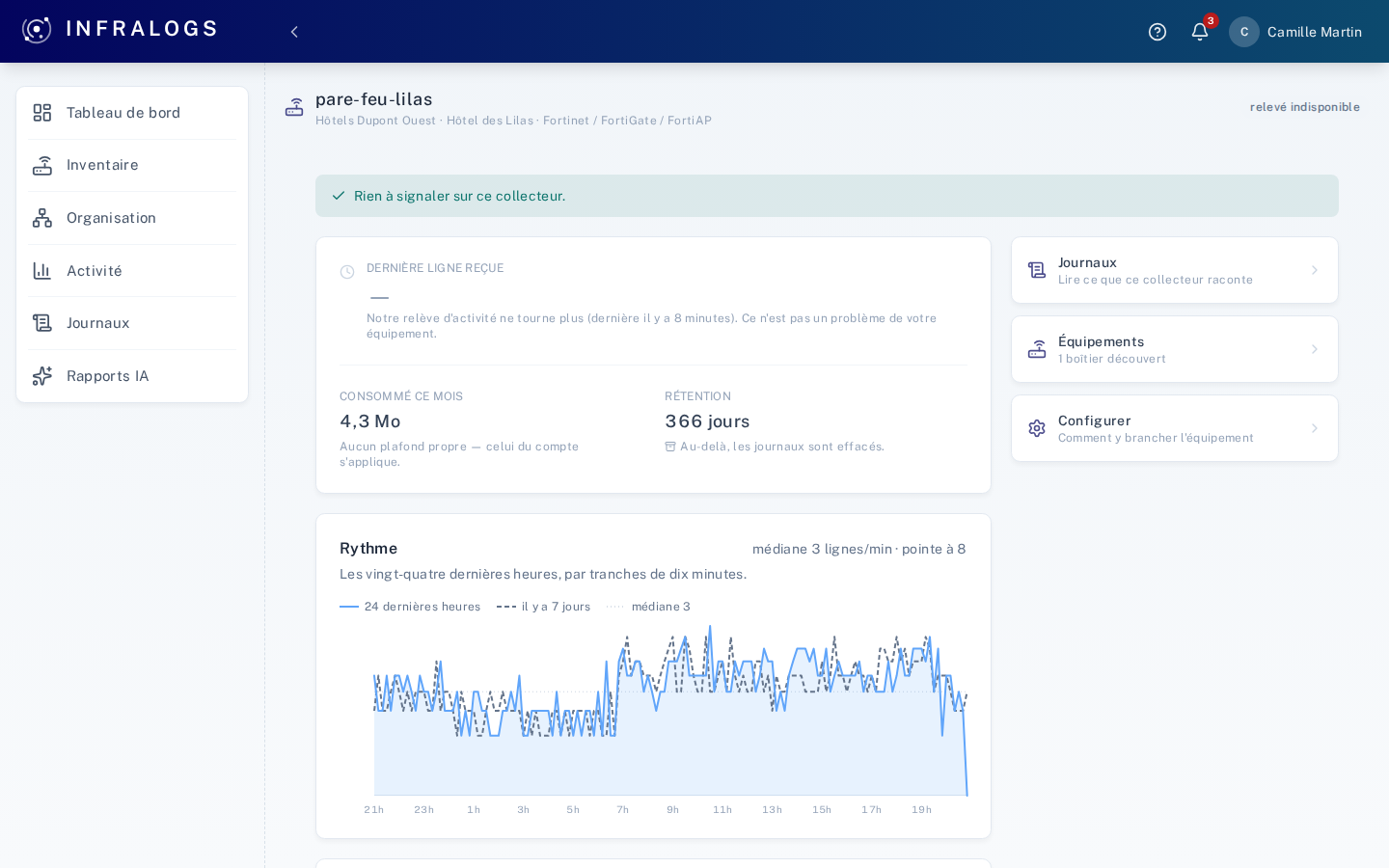Click the Infralogs logo icon

coord(37,30)
